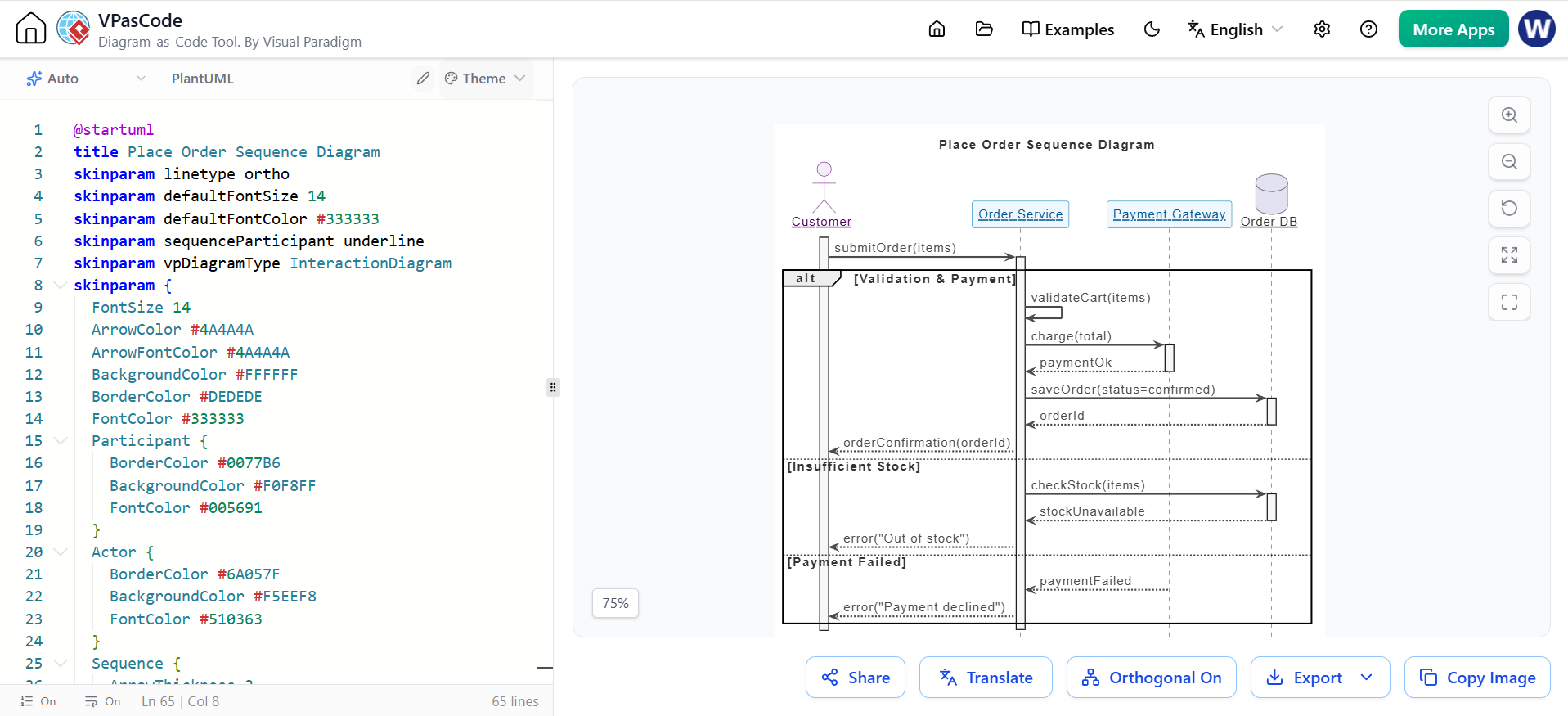Click the Examples book icon
The image size is (1568, 716).
(1031, 29)
